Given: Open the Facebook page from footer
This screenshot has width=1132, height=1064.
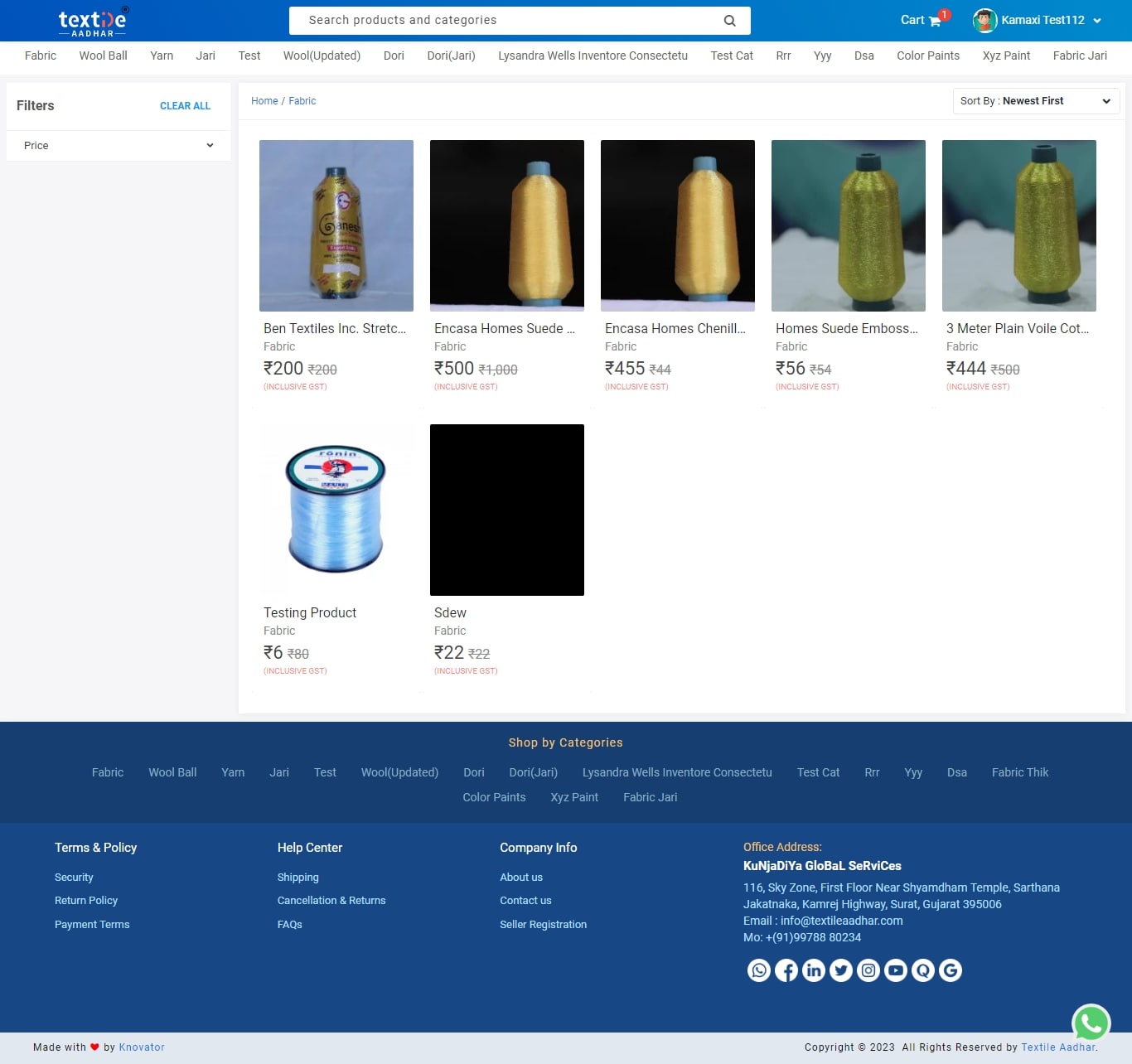Looking at the screenshot, I should tap(786, 970).
